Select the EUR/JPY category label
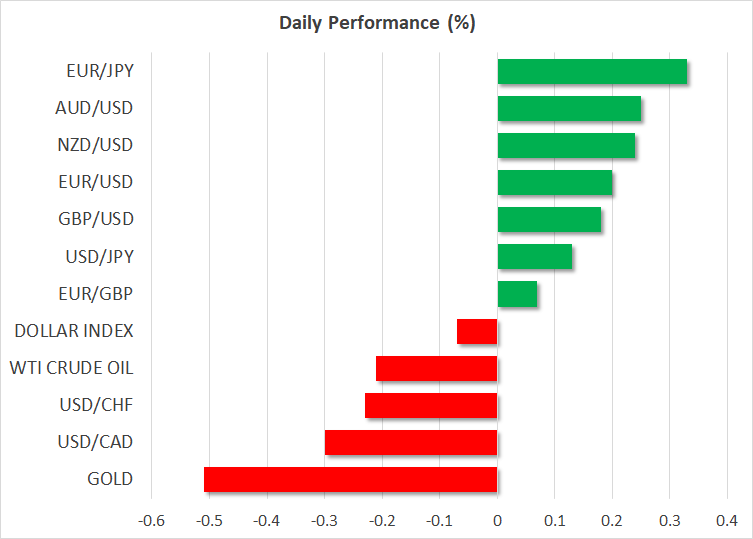Image resolution: width=753 pixels, height=539 pixels. pos(101,72)
